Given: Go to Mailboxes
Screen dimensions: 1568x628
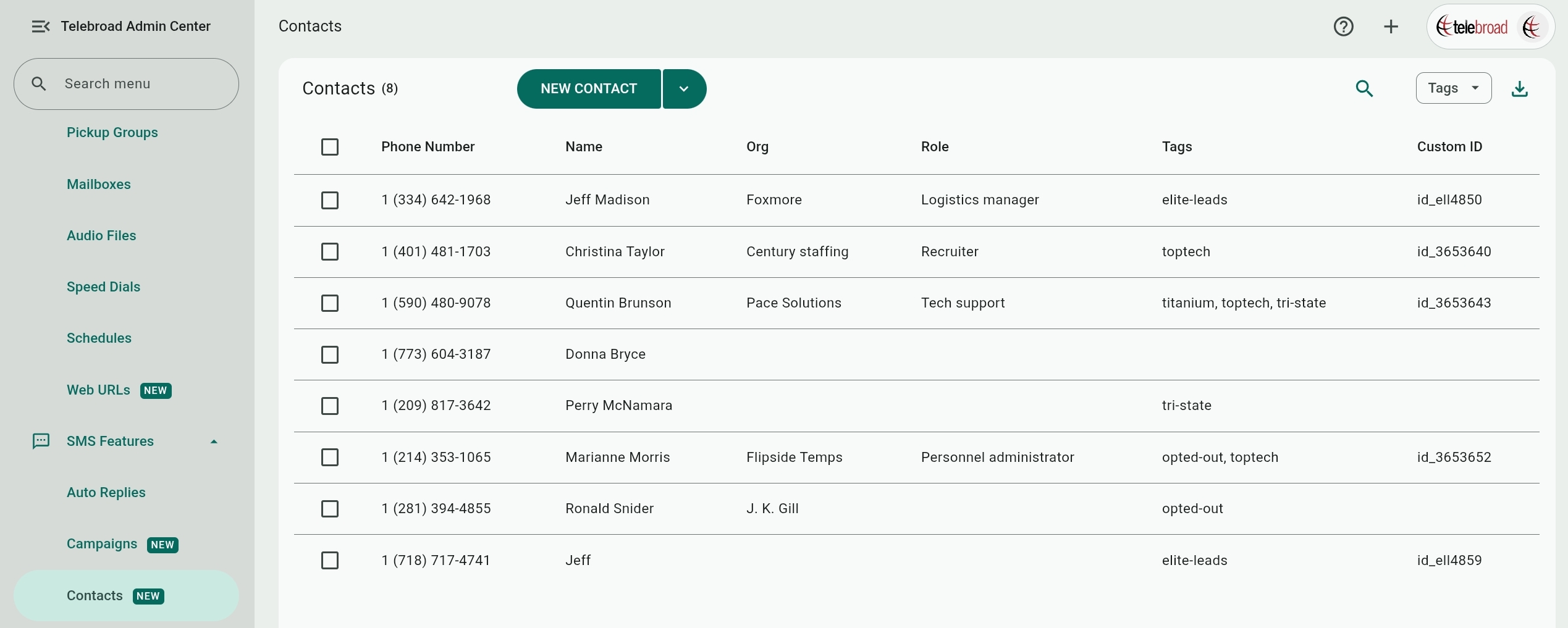Looking at the screenshot, I should [99, 185].
